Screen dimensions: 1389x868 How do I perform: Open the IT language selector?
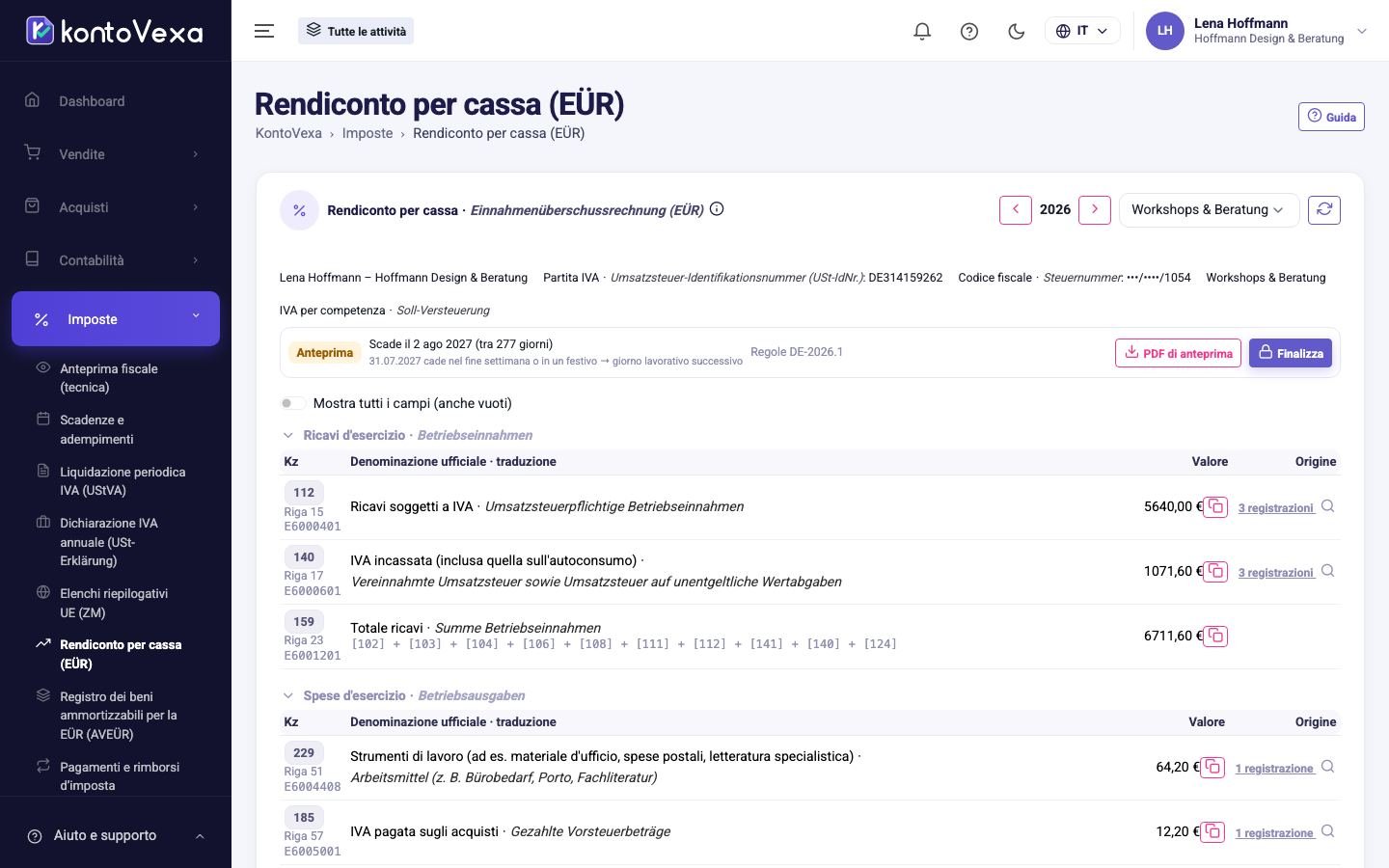pos(1082,31)
